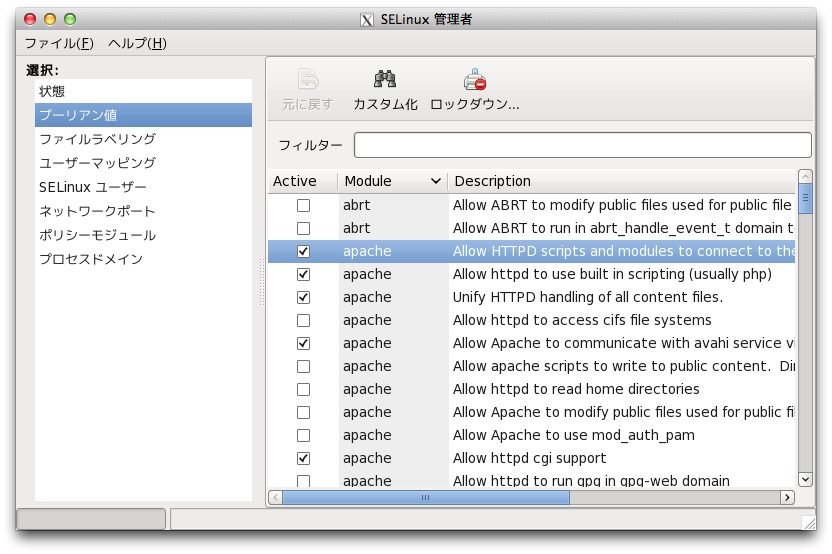
Task: Click the highlighted apache row description
Action: pyautogui.click(x=623, y=251)
